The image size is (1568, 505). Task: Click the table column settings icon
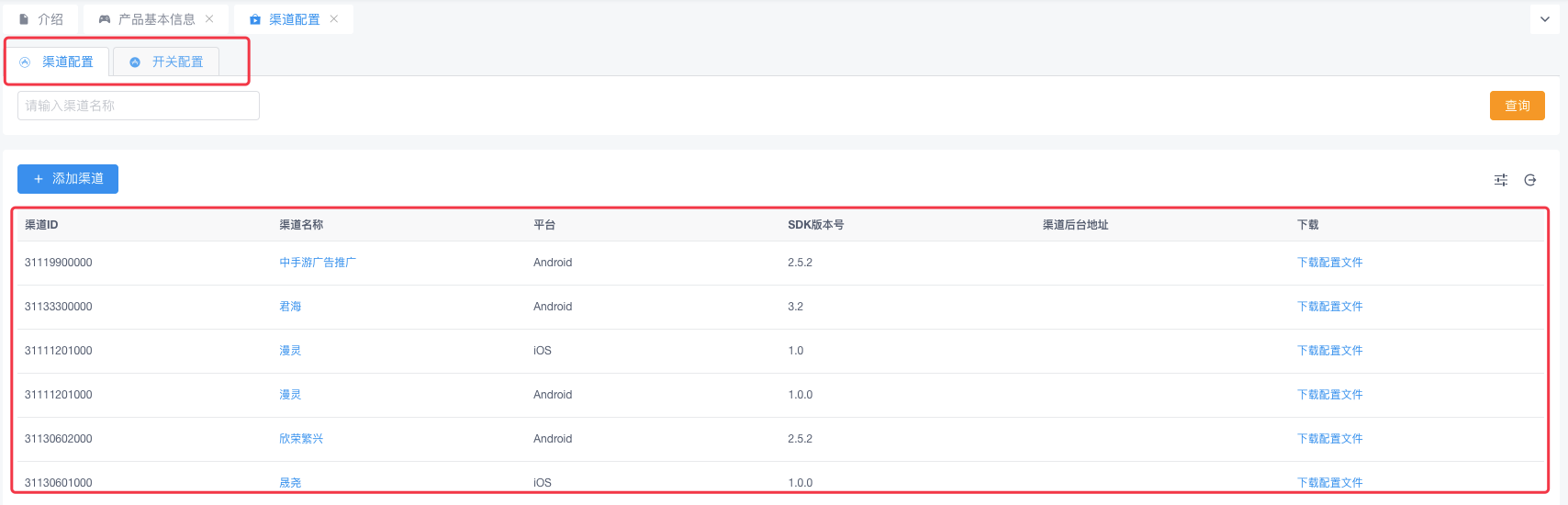(1501, 180)
